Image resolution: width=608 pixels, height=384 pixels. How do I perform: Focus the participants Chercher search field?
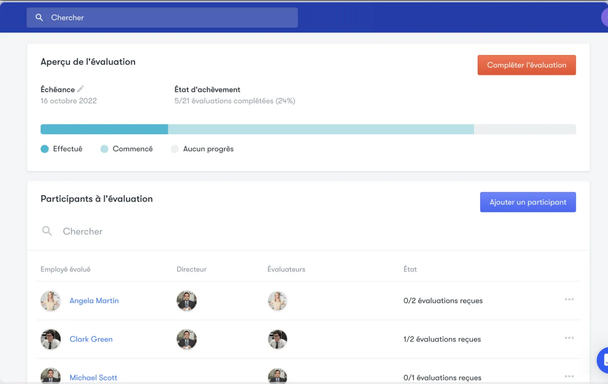(308, 231)
